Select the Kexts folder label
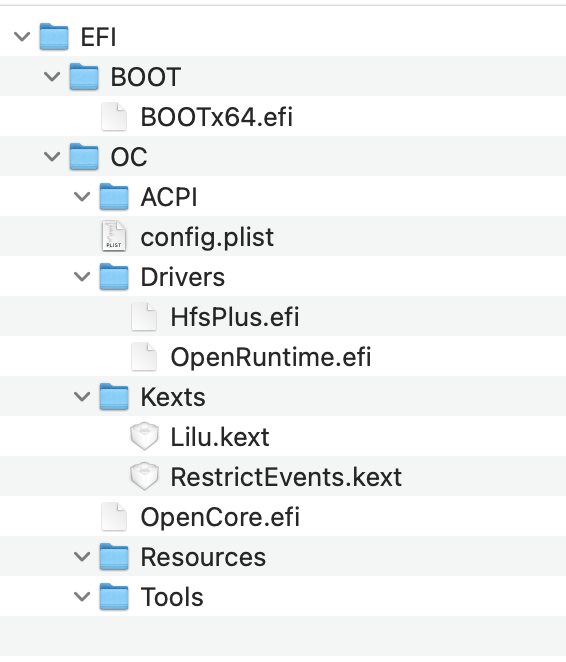566x662 pixels. (x=173, y=397)
